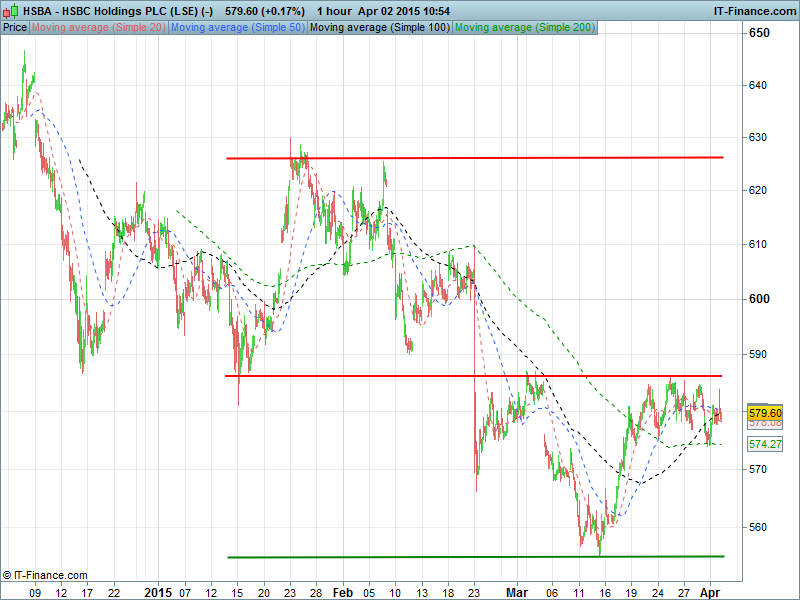800x600 pixels.
Task: Click the Mar label on date axis
Action: (516, 592)
